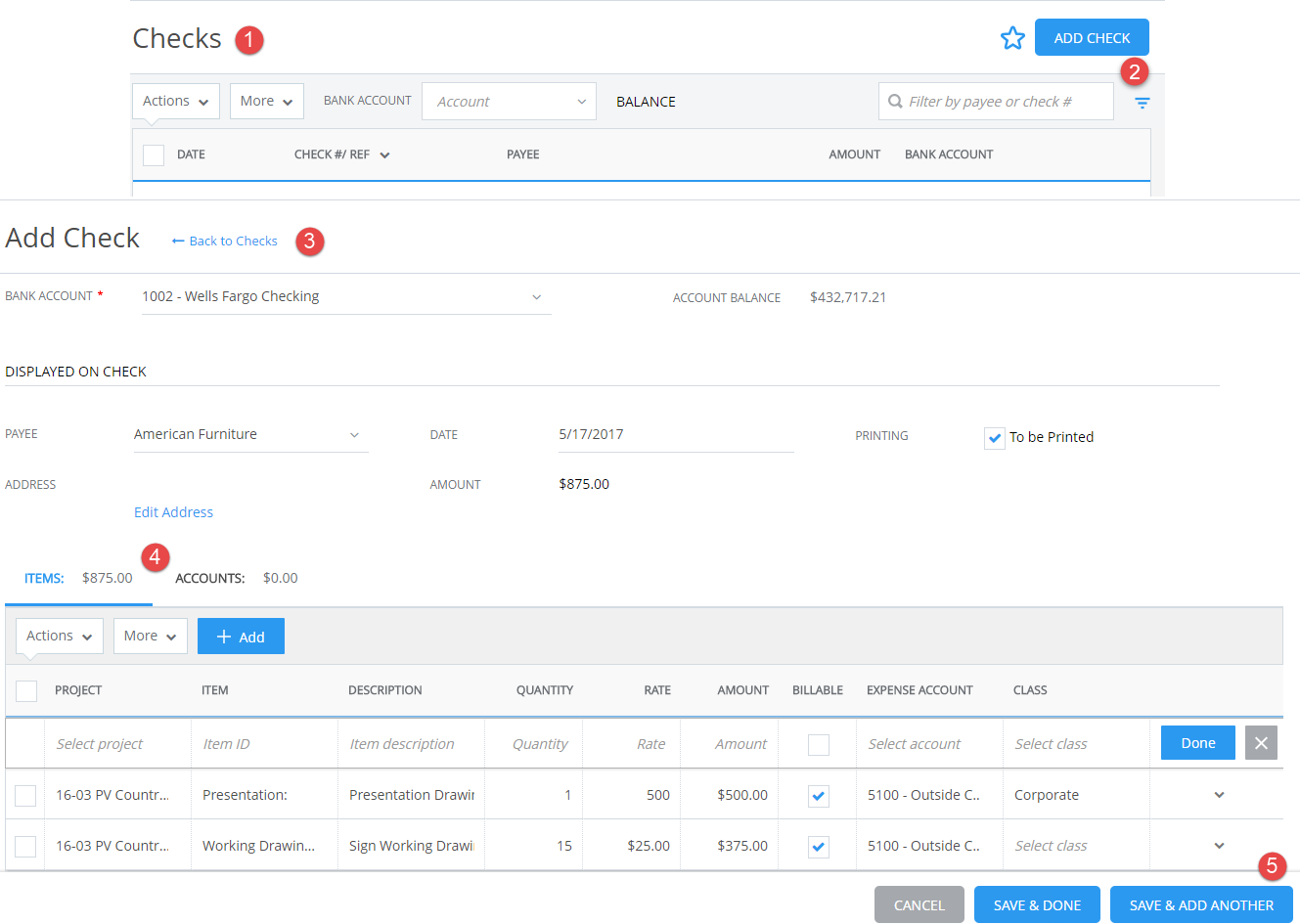Select all item rows via header checkbox
The height and width of the screenshot is (924, 1300).
point(26,690)
